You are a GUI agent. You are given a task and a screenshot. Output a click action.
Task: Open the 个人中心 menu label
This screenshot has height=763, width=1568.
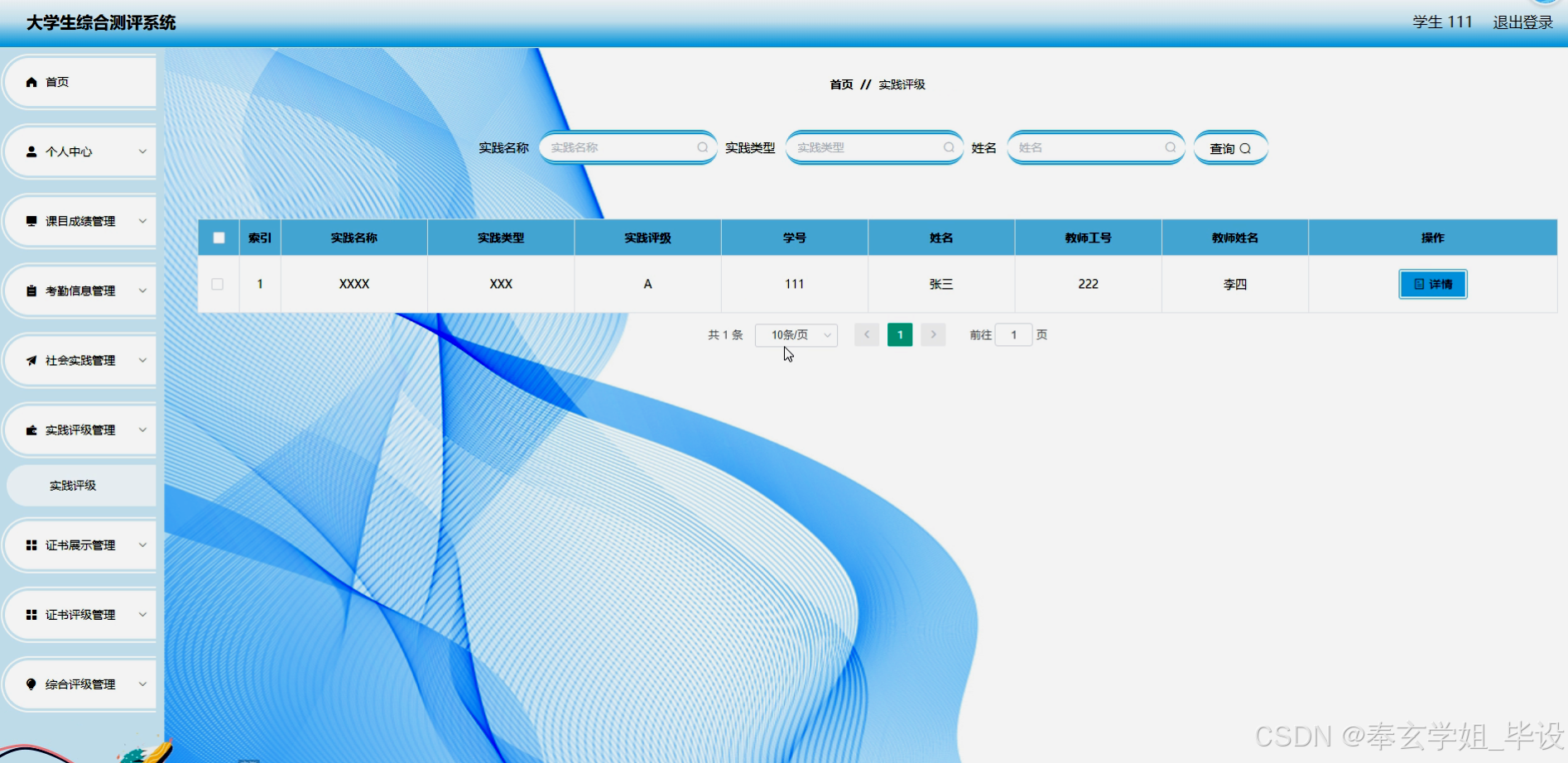point(69,151)
